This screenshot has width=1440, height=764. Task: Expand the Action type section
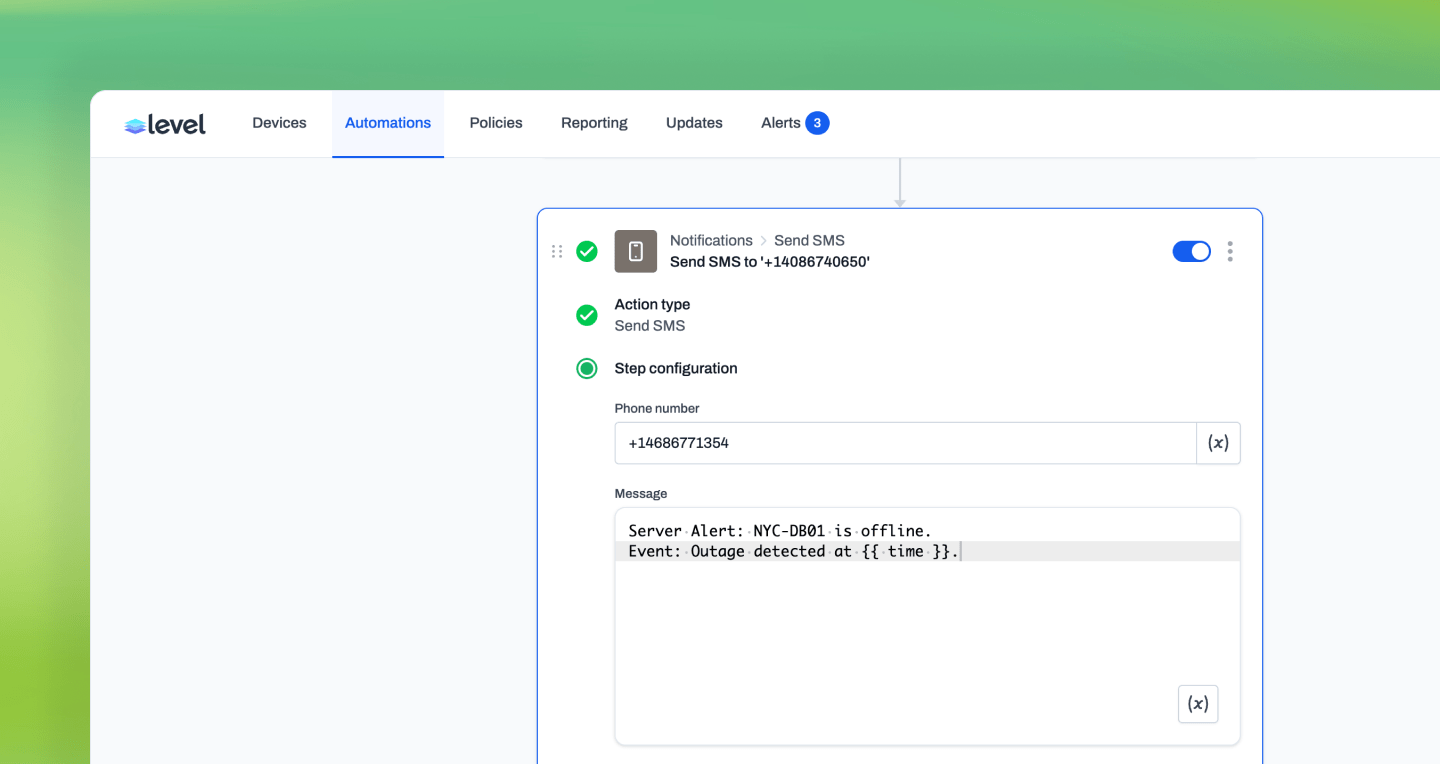pos(652,304)
